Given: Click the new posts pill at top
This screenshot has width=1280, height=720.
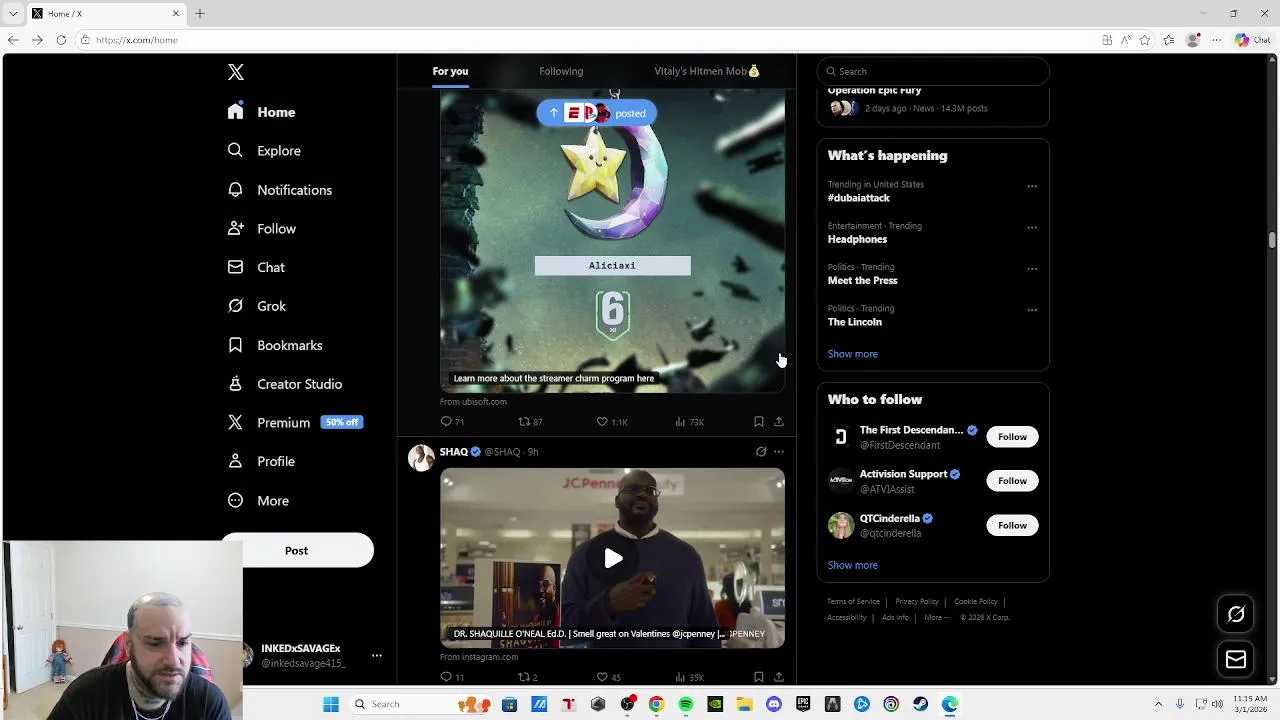Looking at the screenshot, I should 597,113.
